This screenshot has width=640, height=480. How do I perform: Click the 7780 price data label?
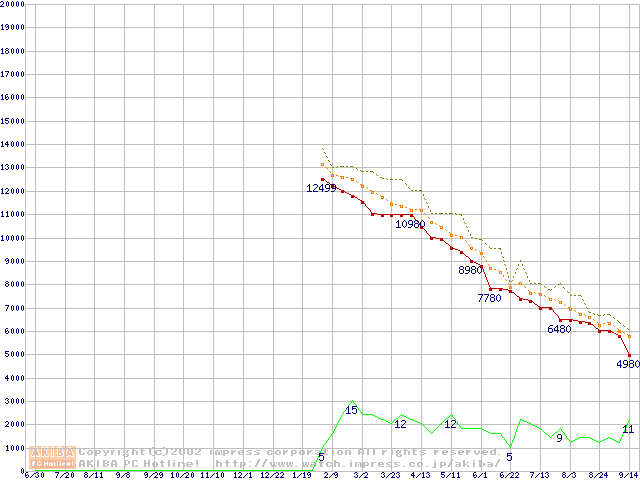coord(489,298)
